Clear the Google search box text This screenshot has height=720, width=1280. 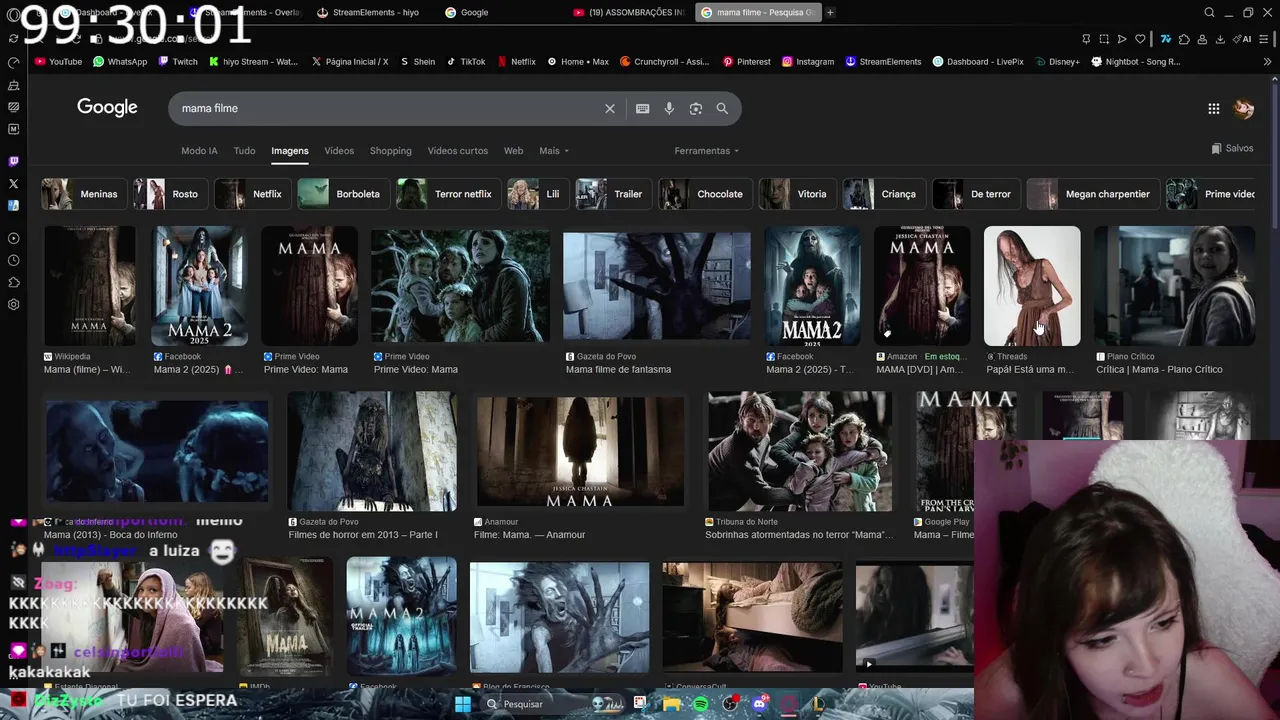(610, 108)
